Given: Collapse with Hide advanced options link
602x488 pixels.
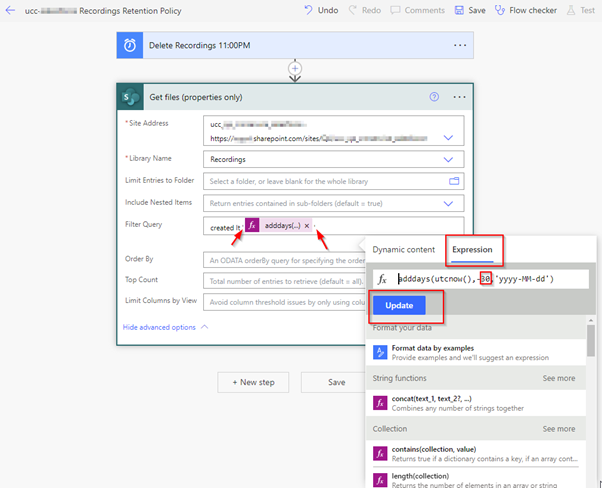Looking at the screenshot, I should pyautogui.click(x=165, y=327).
